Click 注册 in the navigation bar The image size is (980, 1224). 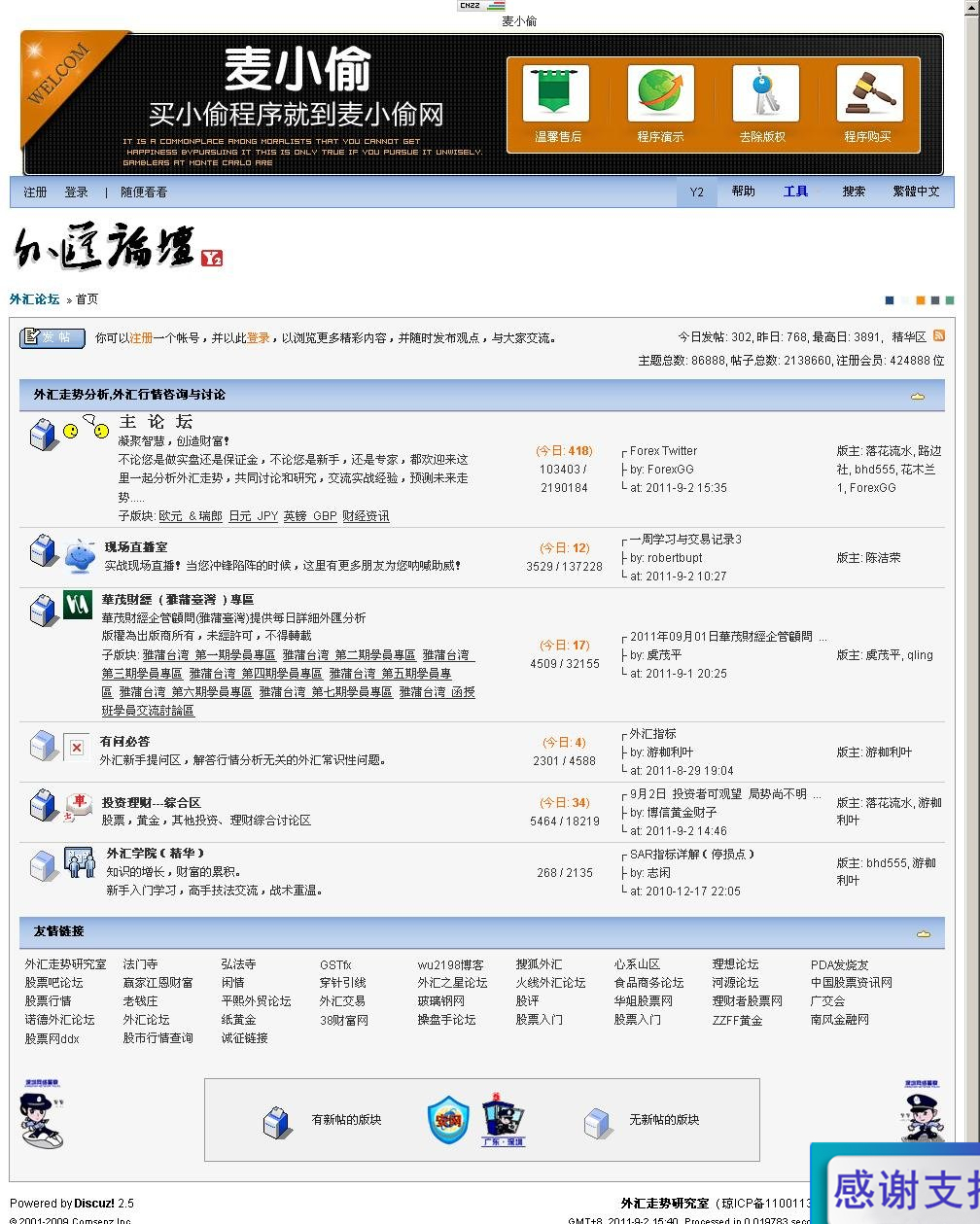35,192
